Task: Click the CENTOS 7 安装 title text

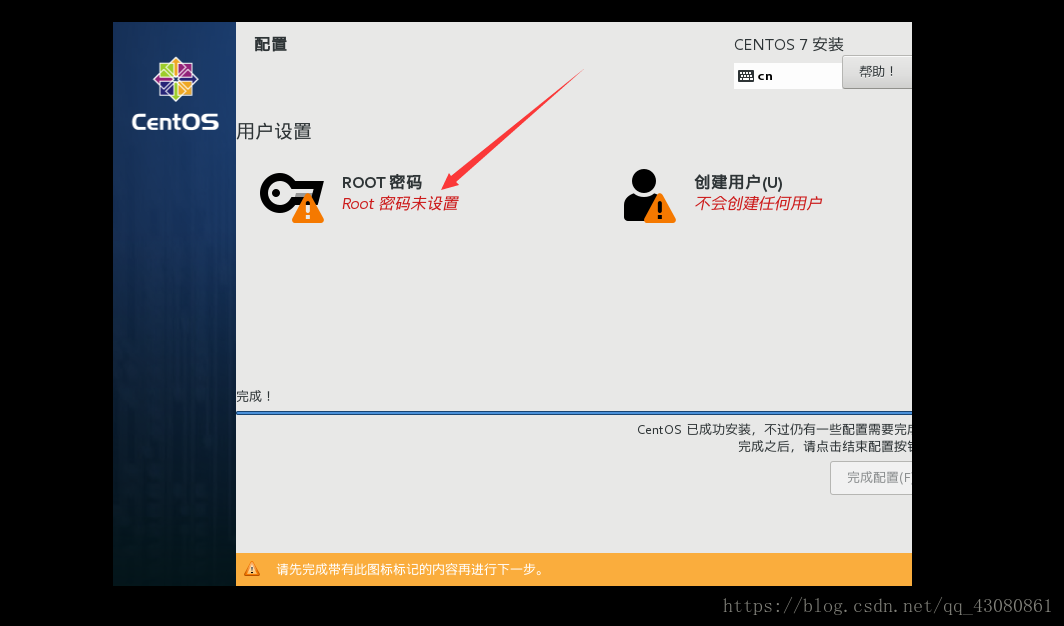Action: [x=788, y=45]
